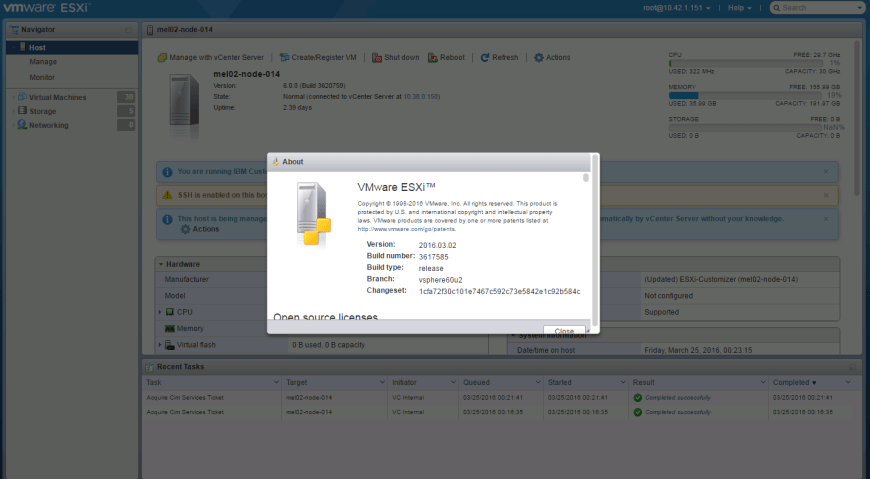The height and width of the screenshot is (479, 870).
Task: Click the host server thumbnail image
Action: [184, 104]
